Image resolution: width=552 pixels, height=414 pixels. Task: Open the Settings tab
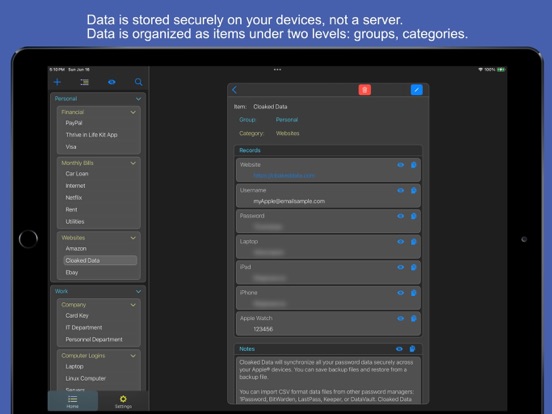tap(123, 401)
